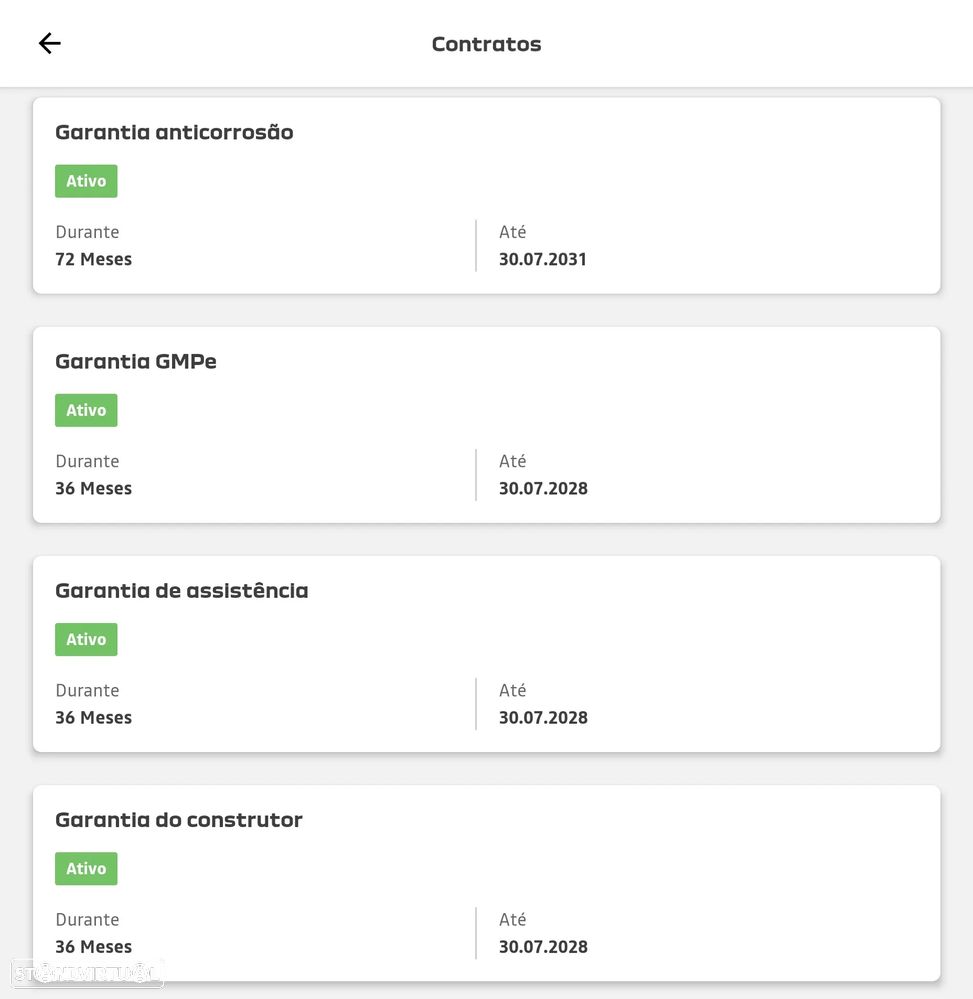Click Garantia de assistência 30.07.2028 end date
Screen dimensions: 973x999
(543, 717)
